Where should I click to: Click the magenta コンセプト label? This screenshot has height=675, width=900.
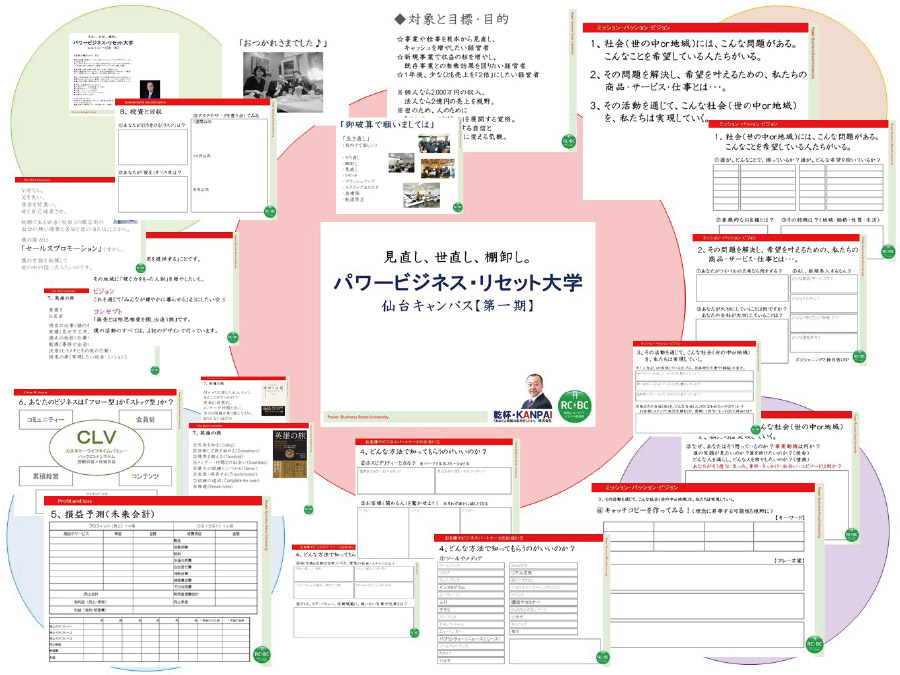point(108,311)
